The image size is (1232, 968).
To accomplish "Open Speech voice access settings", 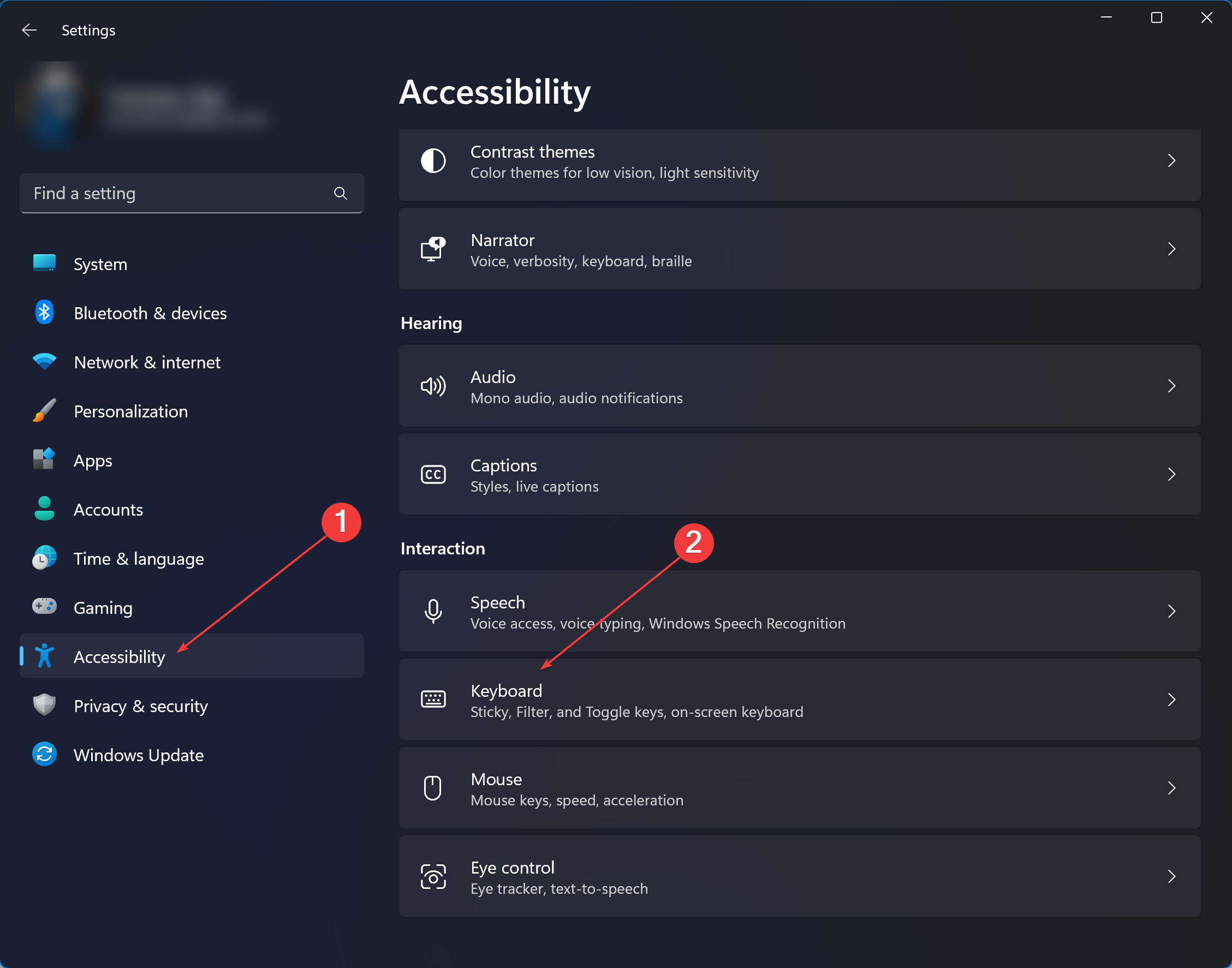I will (x=800, y=611).
